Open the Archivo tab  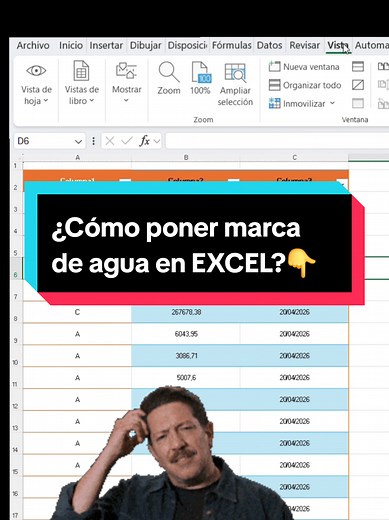point(33,45)
